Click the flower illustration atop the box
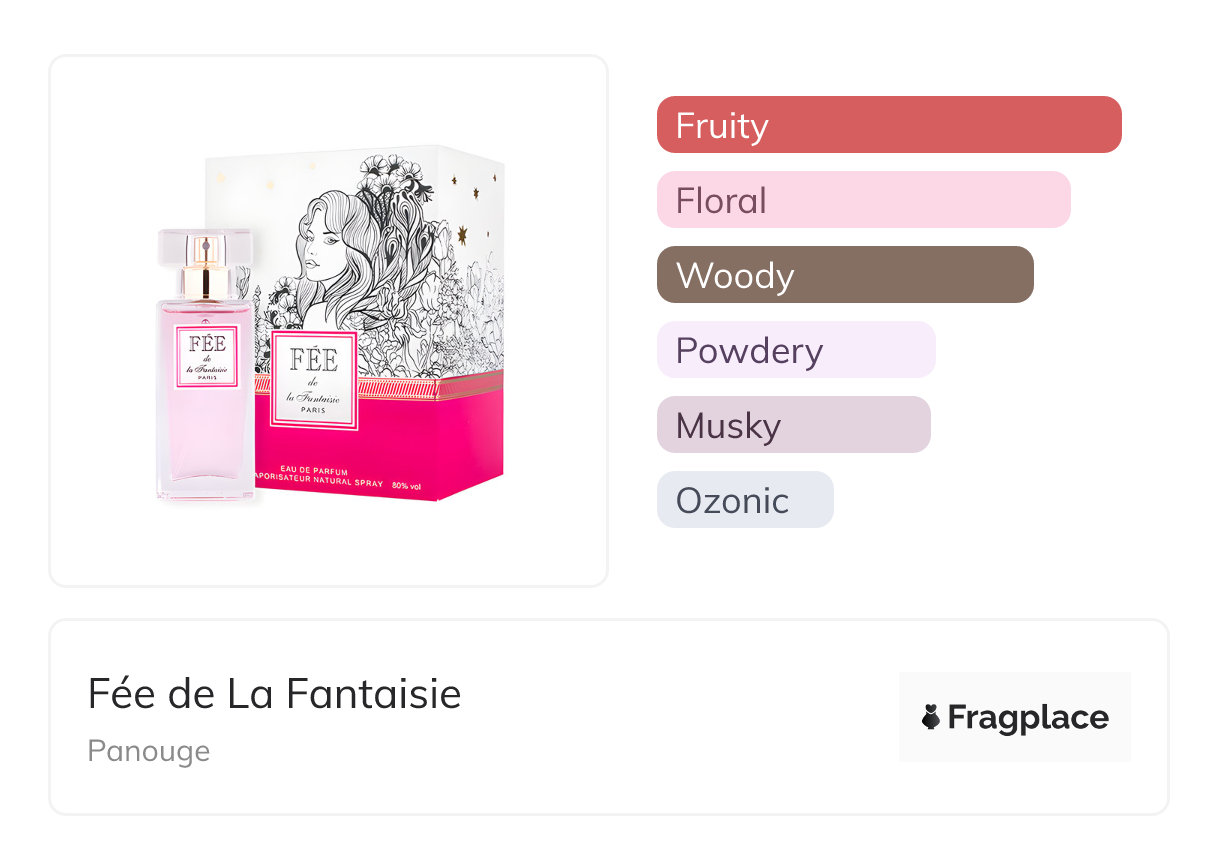1218x864 pixels. point(390,180)
